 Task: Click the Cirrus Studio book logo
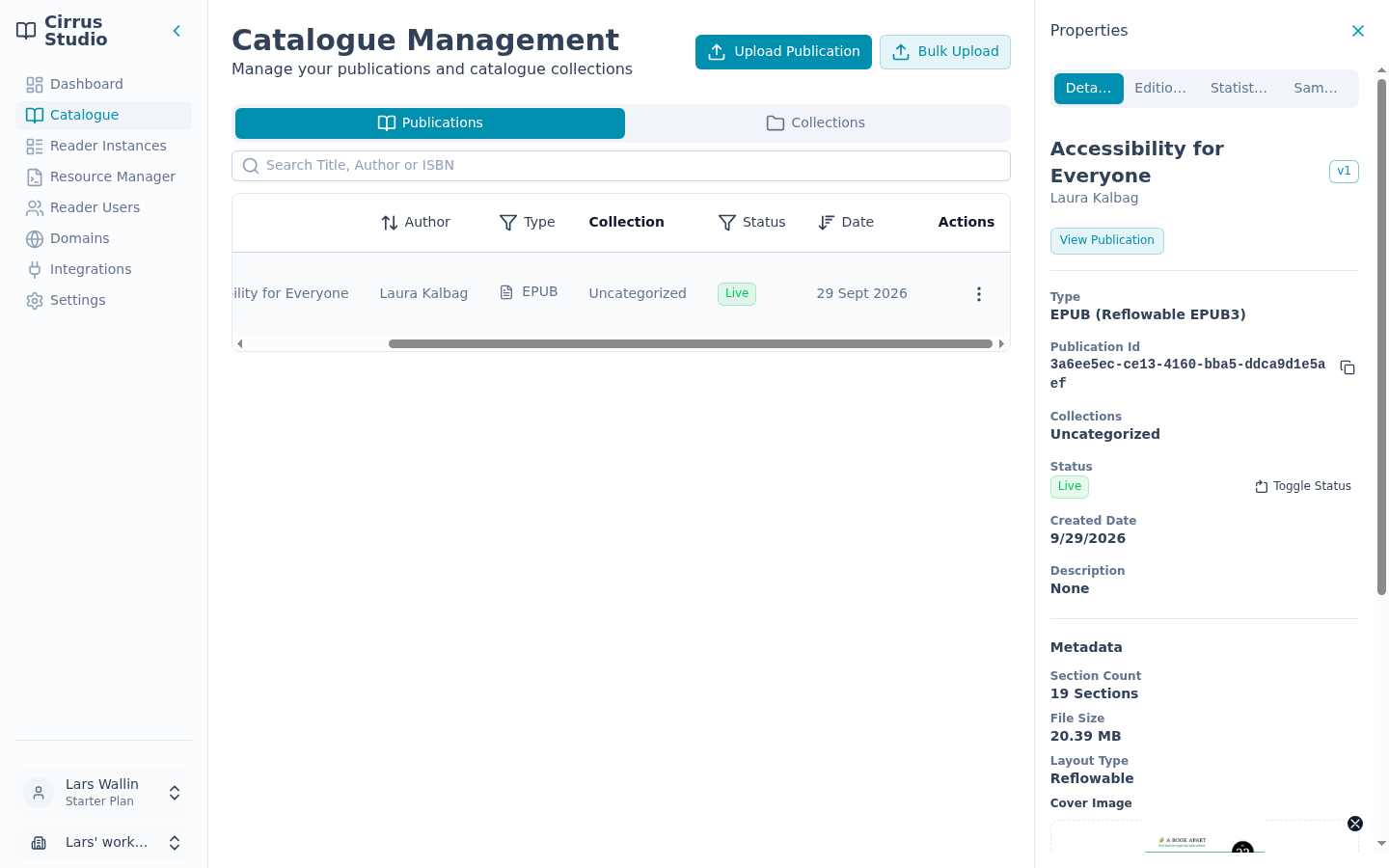point(26,31)
